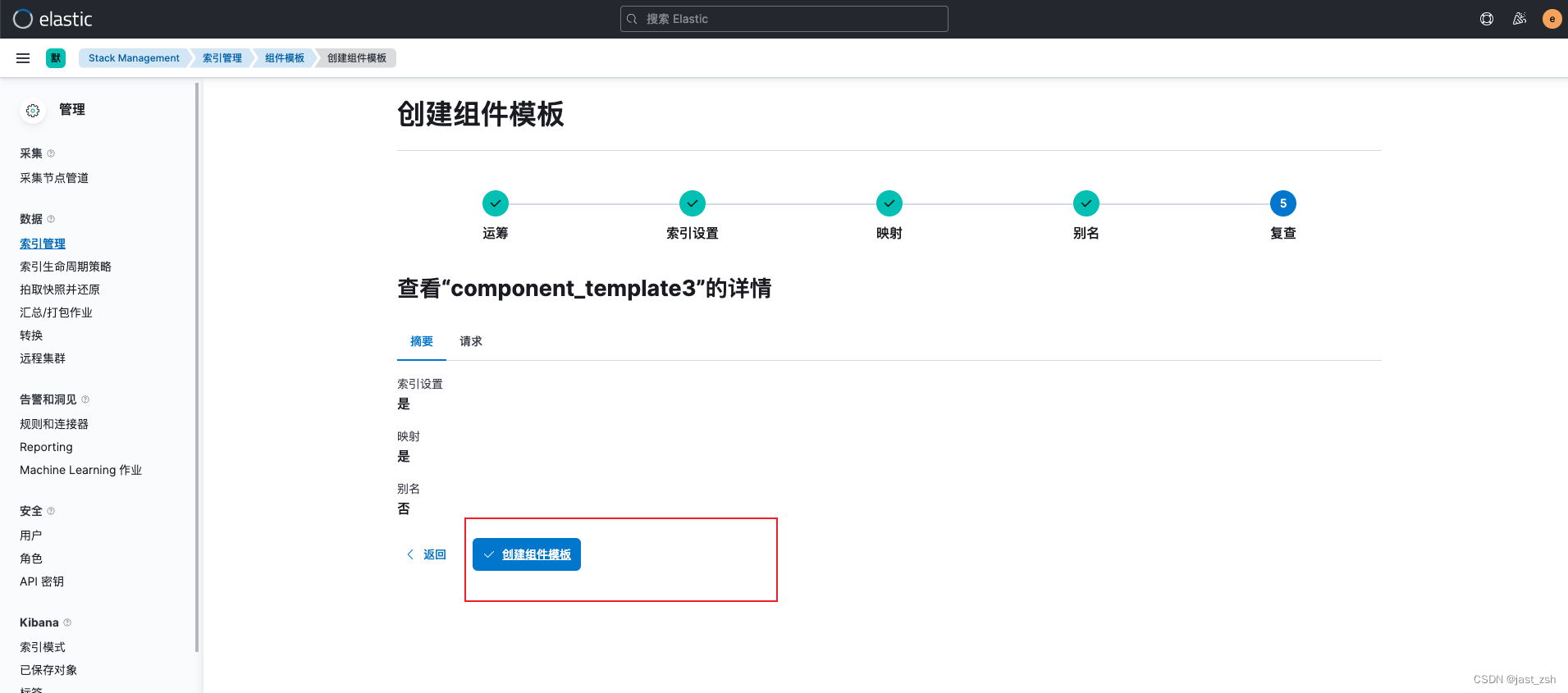Image resolution: width=1568 pixels, height=693 pixels.
Task: Click the 返回 back button
Action: (x=426, y=554)
